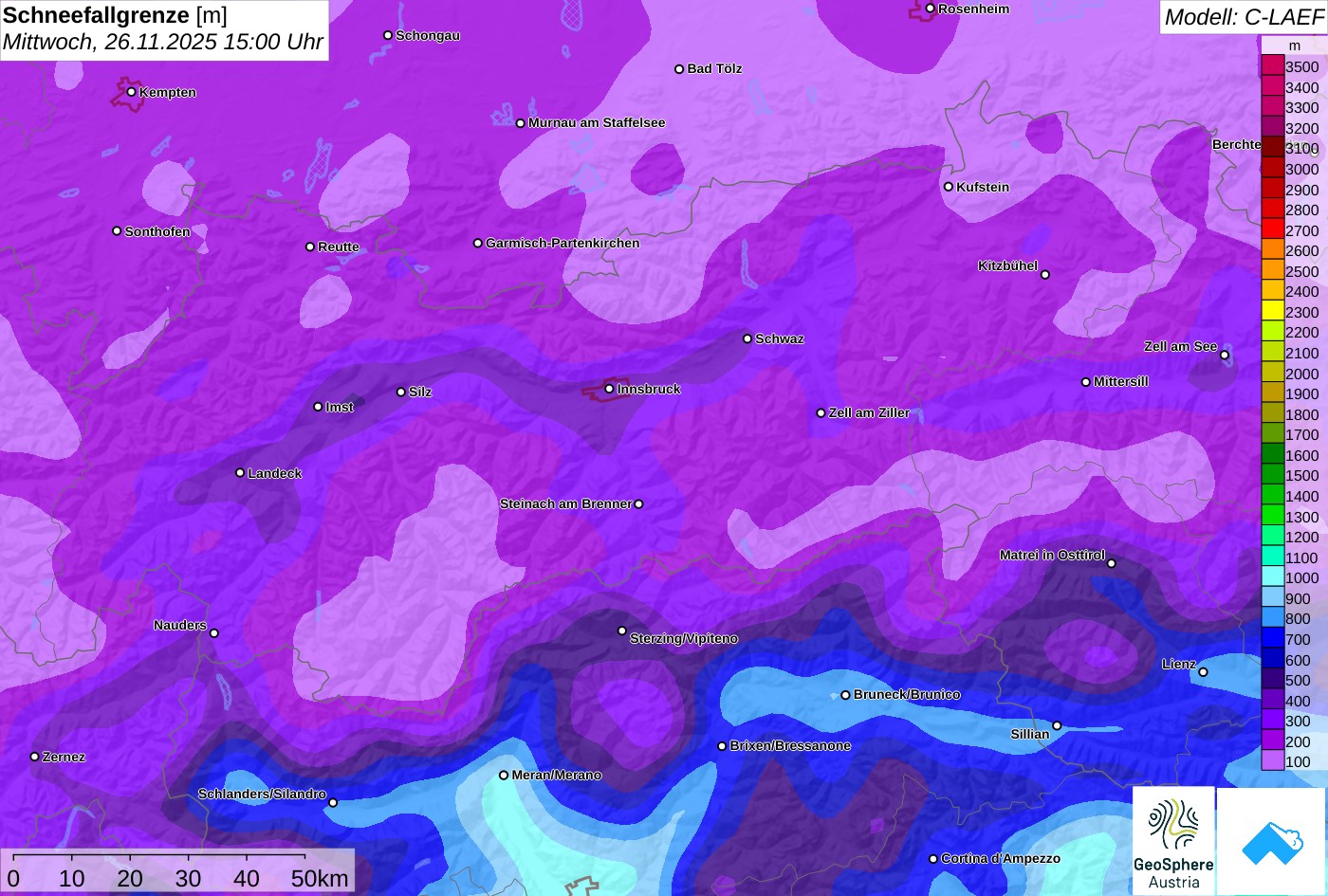Viewport: 1328px width, 896px height.
Task: Select the "Schlanders/Silandro" label
Action: [x=262, y=795]
